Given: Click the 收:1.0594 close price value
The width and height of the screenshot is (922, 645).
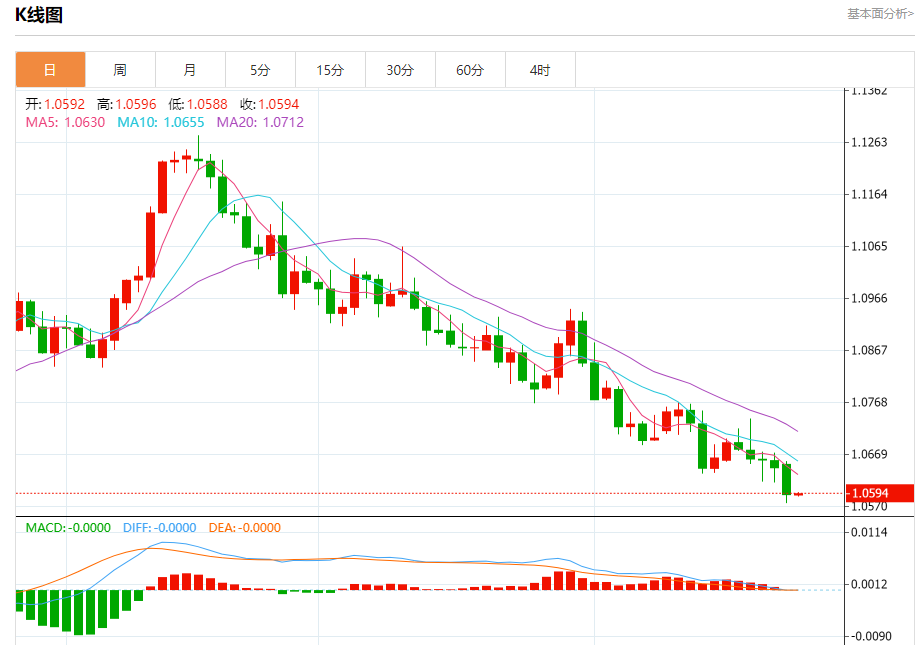Looking at the screenshot, I should (x=270, y=104).
